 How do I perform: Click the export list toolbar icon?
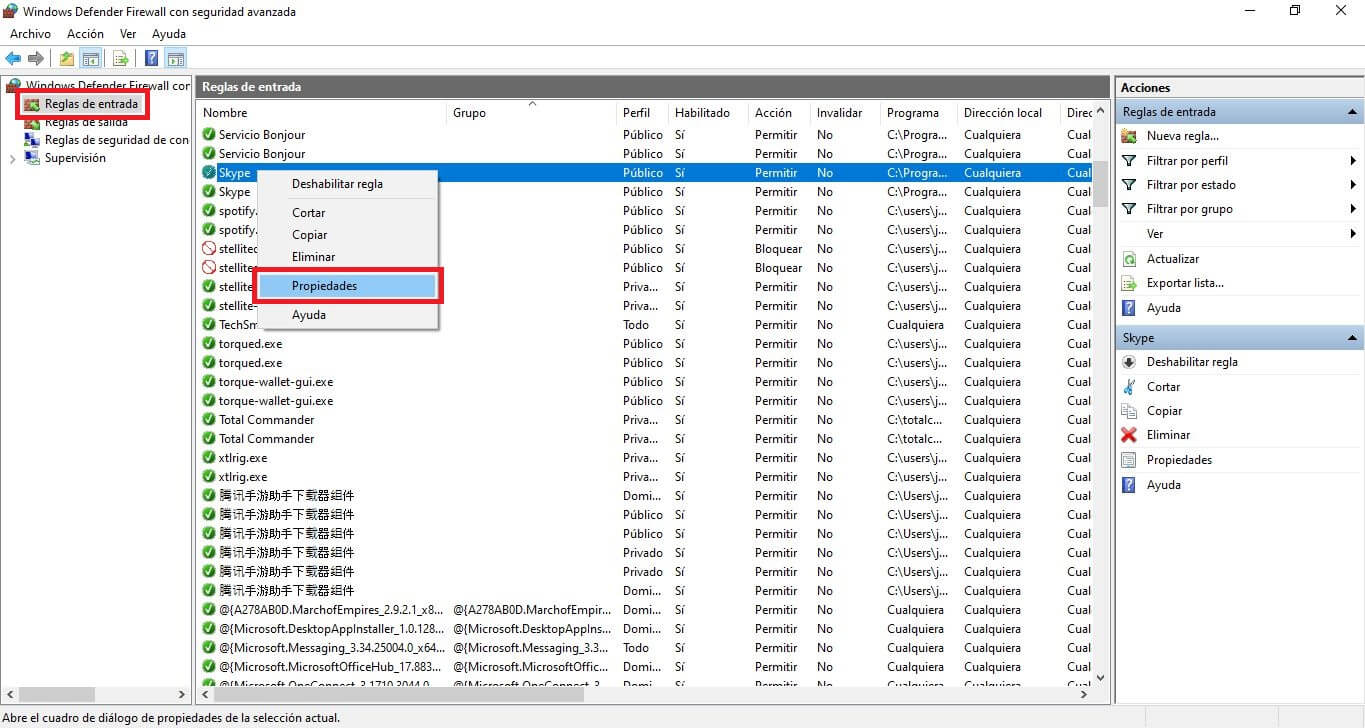121,59
